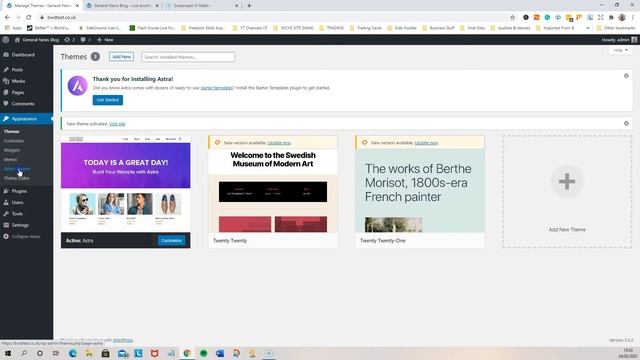Viewport: 640px width, 360px height.
Task: Open Settings in the sidebar
Action: pyautogui.click(x=20, y=225)
